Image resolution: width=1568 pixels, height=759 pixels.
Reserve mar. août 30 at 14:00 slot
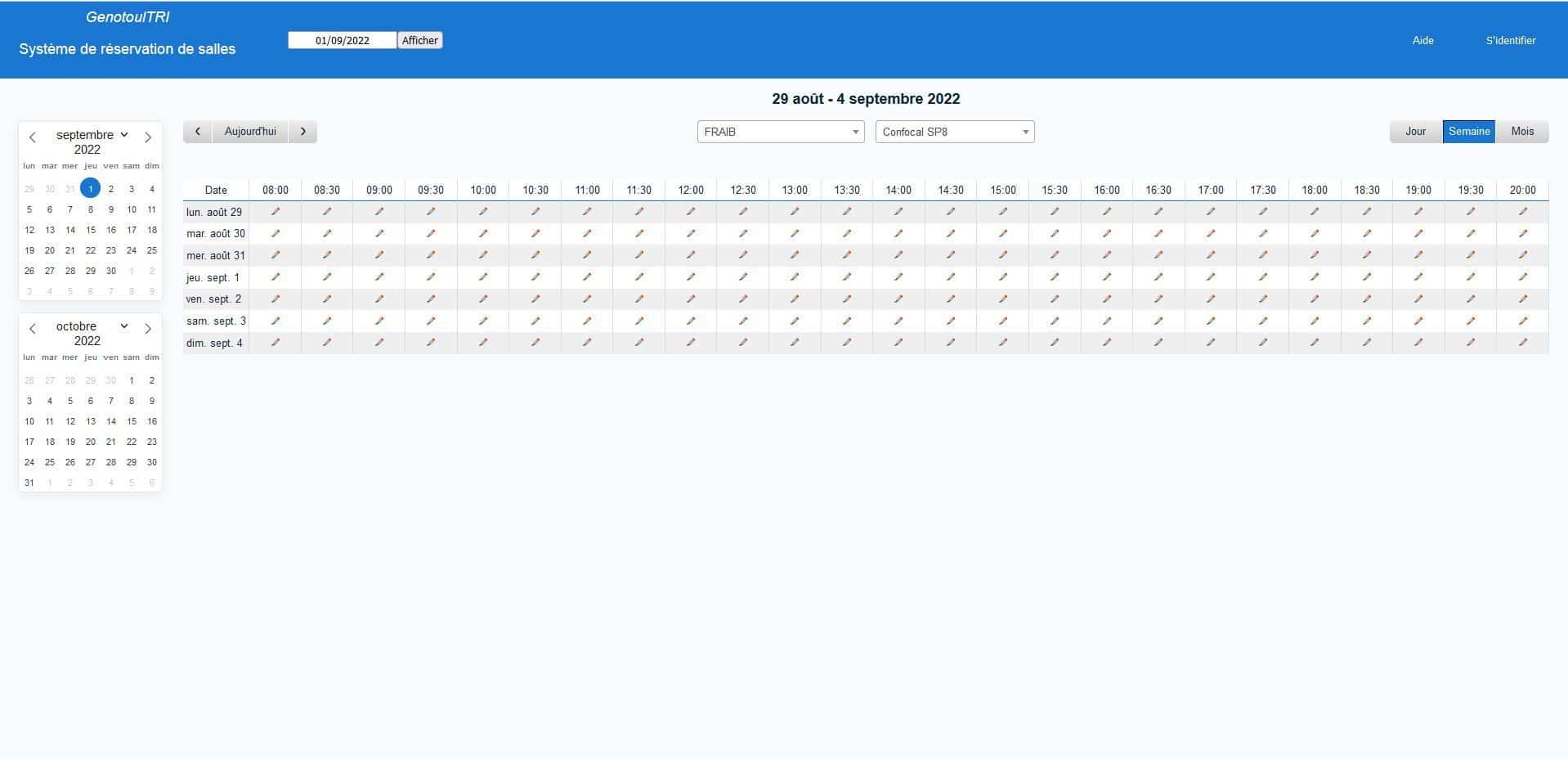tap(898, 233)
